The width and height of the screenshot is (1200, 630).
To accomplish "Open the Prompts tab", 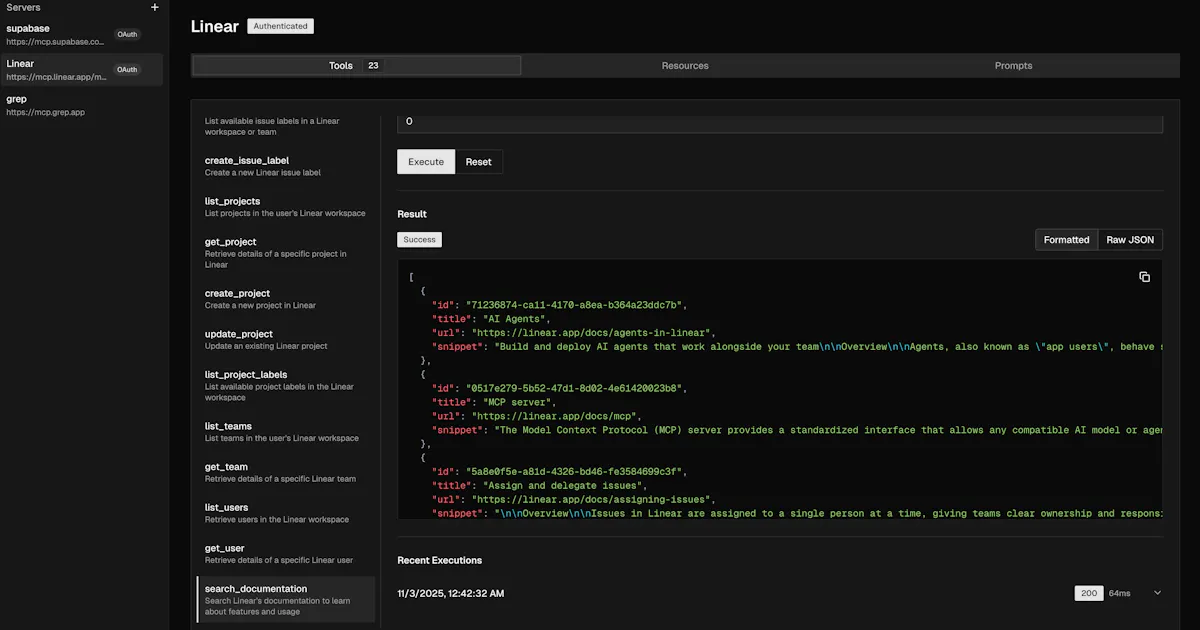I will [1013, 66].
